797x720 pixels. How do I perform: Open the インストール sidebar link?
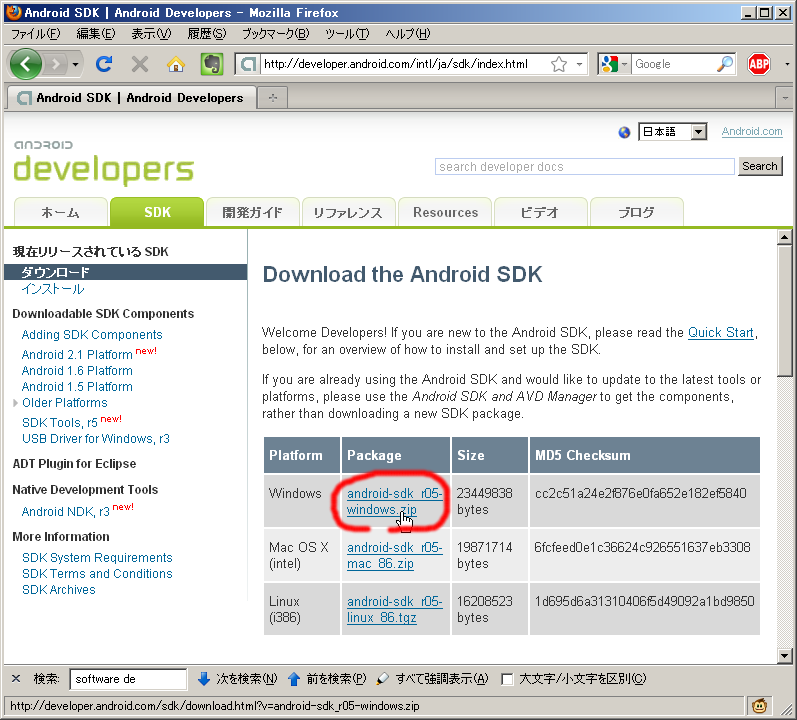(x=53, y=289)
